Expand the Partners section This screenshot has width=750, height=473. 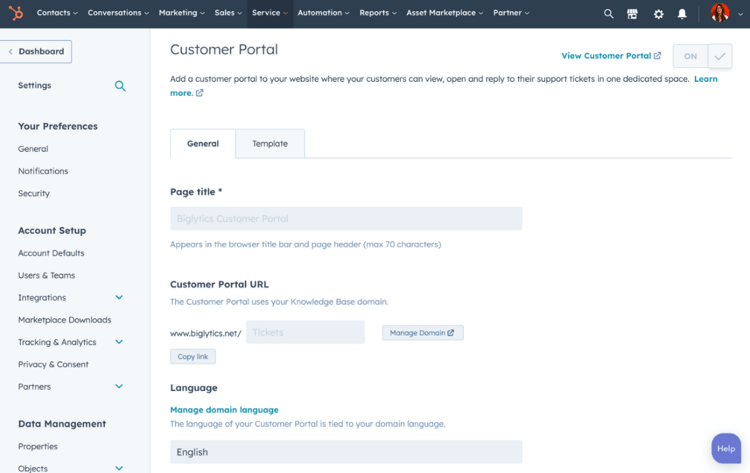(119, 386)
